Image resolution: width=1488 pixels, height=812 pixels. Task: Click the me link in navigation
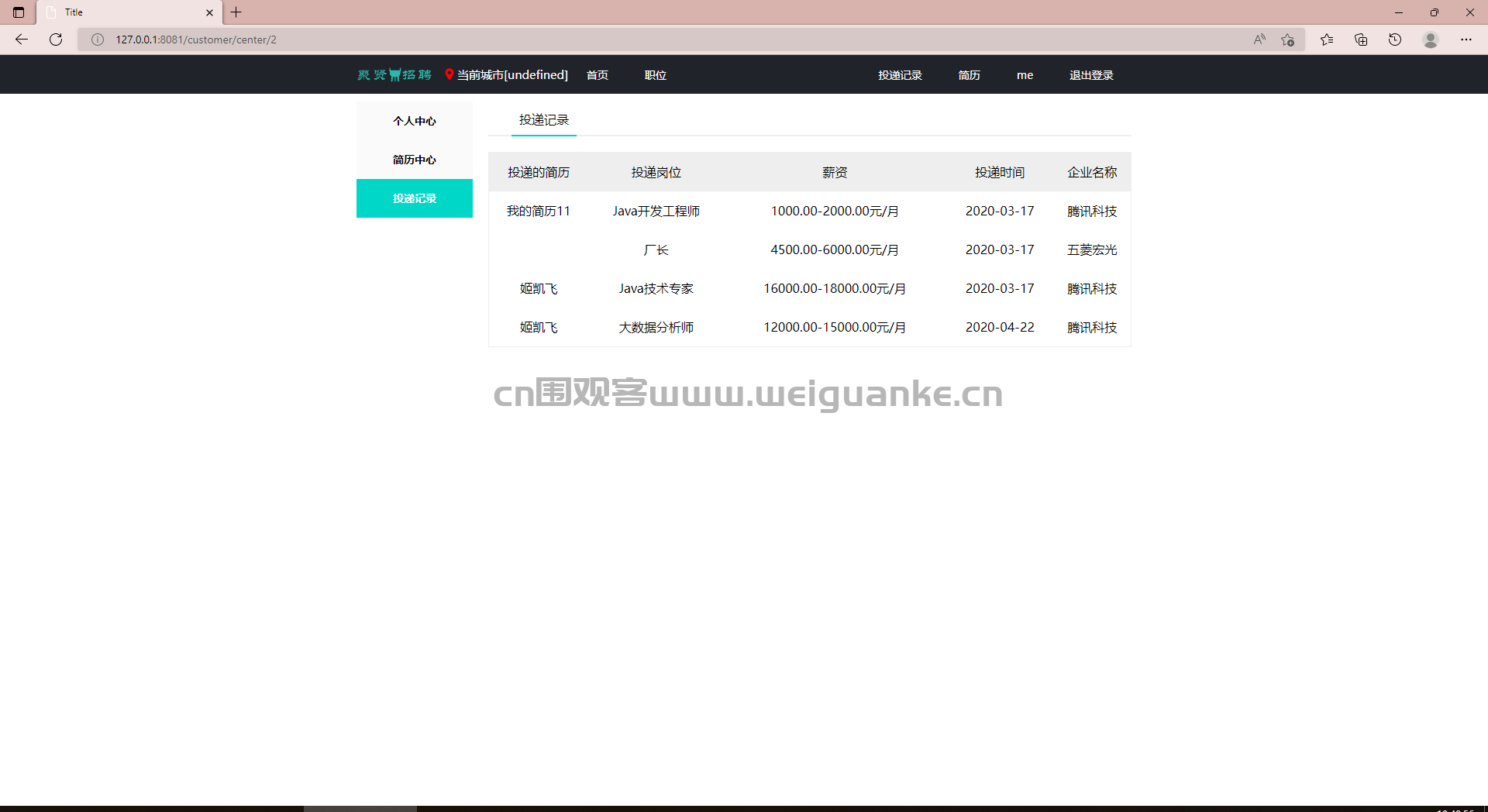tap(1025, 75)
